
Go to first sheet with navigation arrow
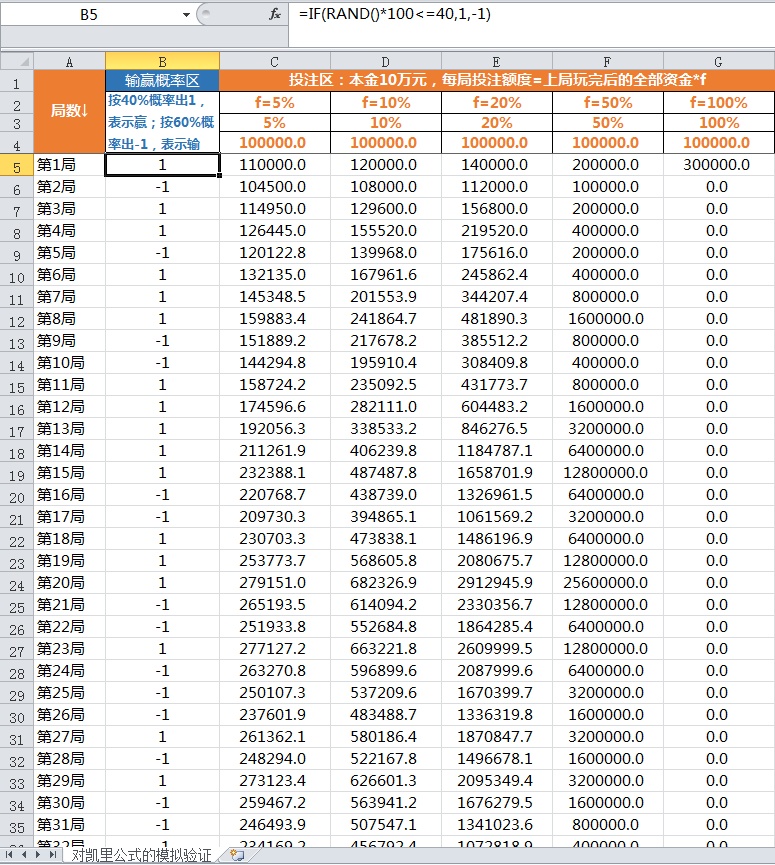coord(12,855)
